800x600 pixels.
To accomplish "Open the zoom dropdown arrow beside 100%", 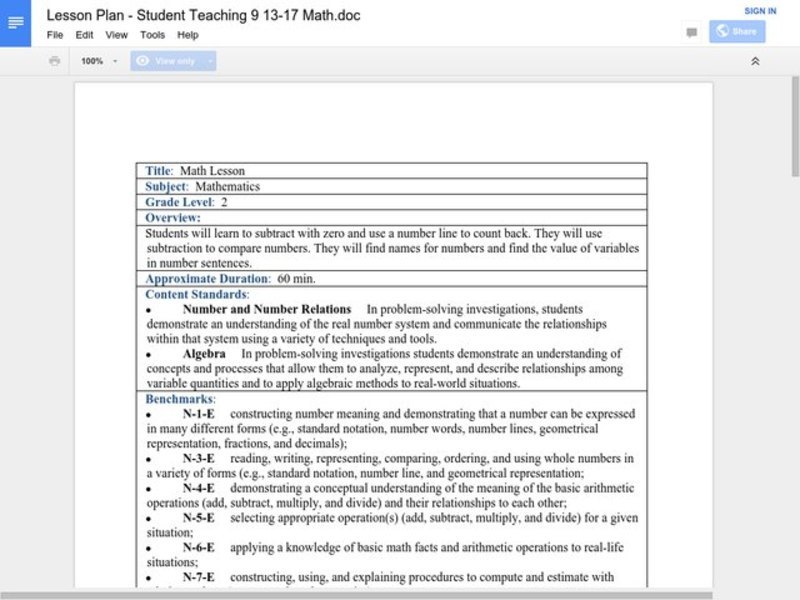I will point(116,61).
